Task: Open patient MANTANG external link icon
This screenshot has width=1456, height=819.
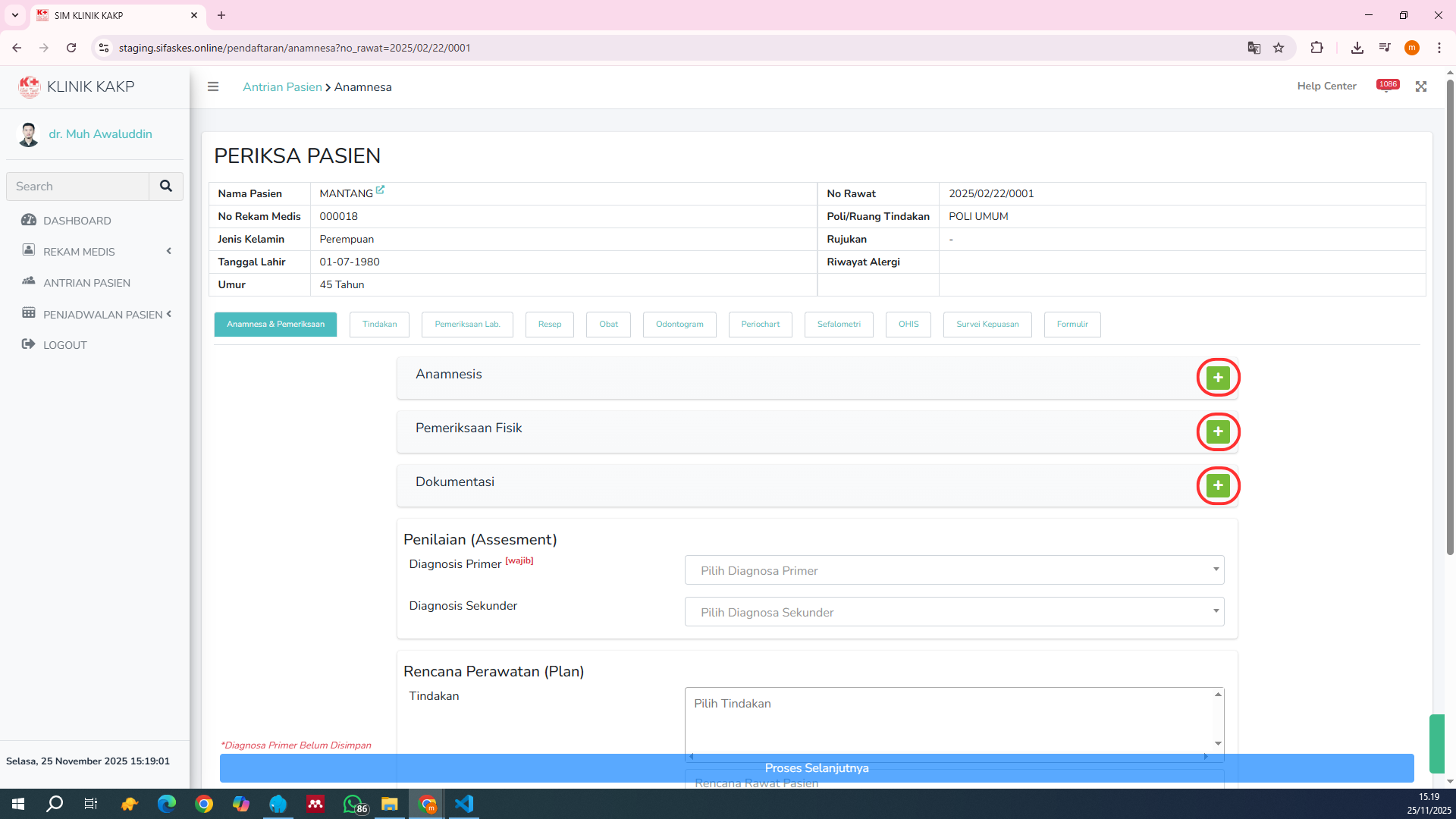Action: pyautogui.click(x=380, y=190)
